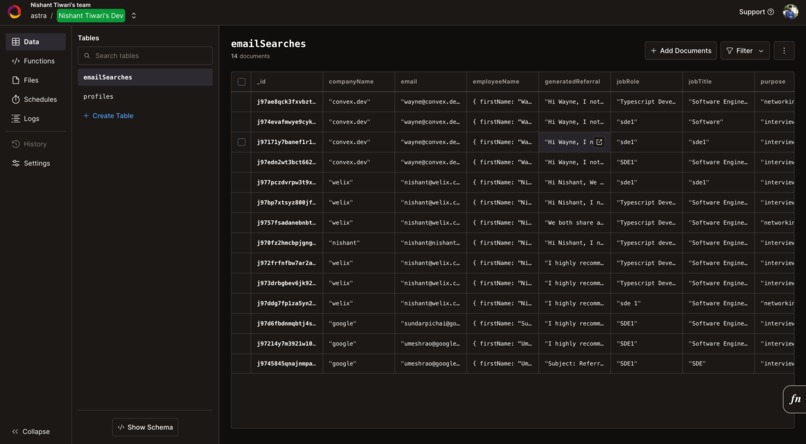Click the _id column header
806x444 pixels.
coord(287,82)
